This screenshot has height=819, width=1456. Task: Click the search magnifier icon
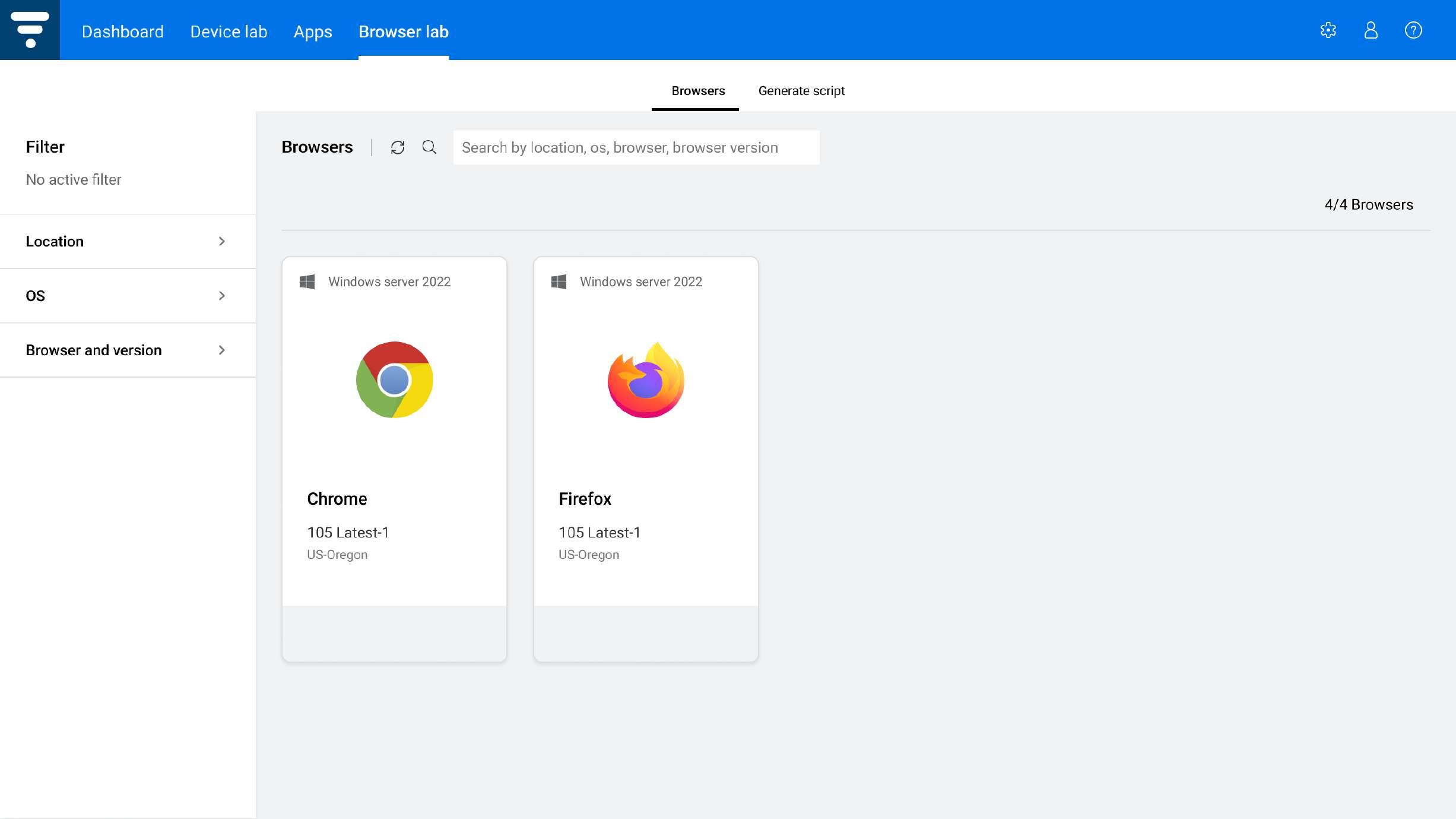pos(429,147)
